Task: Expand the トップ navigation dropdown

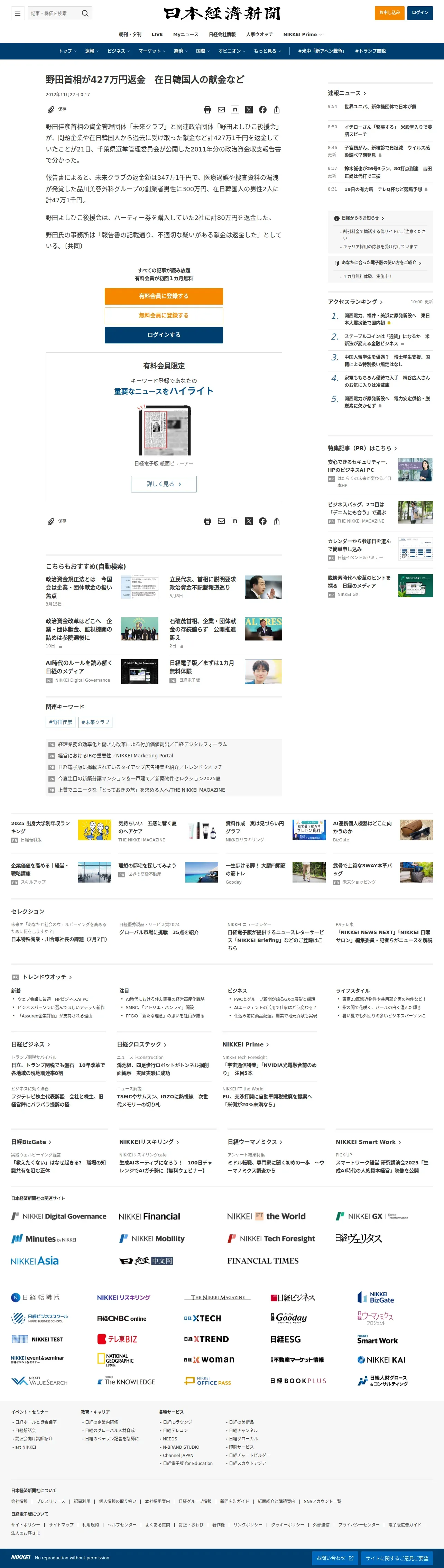Action: tap(67, 51)
